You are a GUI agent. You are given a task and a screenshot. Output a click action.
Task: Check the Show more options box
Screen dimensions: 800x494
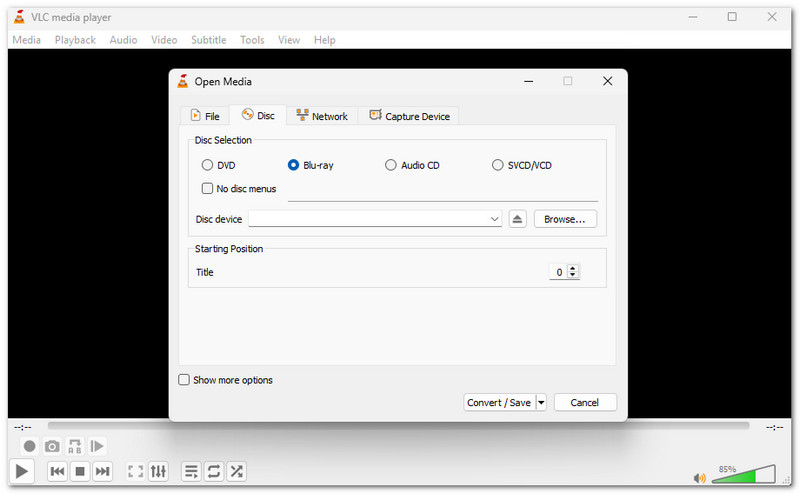[x=184, y=380]
